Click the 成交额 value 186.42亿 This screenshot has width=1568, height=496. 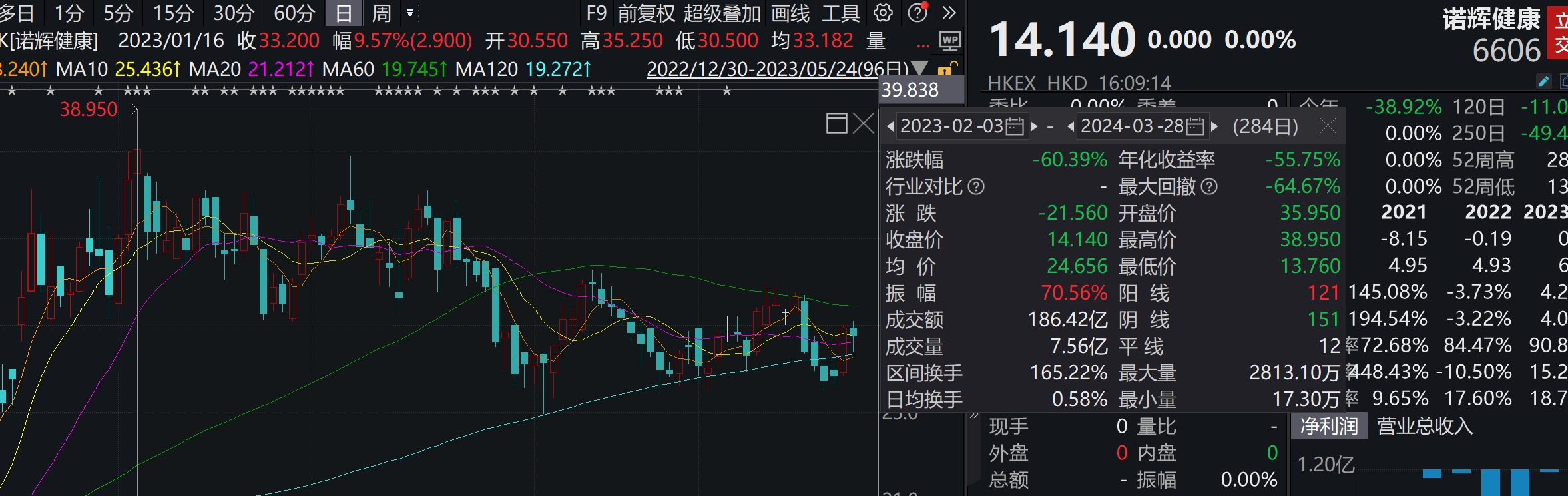[1068, 320]
